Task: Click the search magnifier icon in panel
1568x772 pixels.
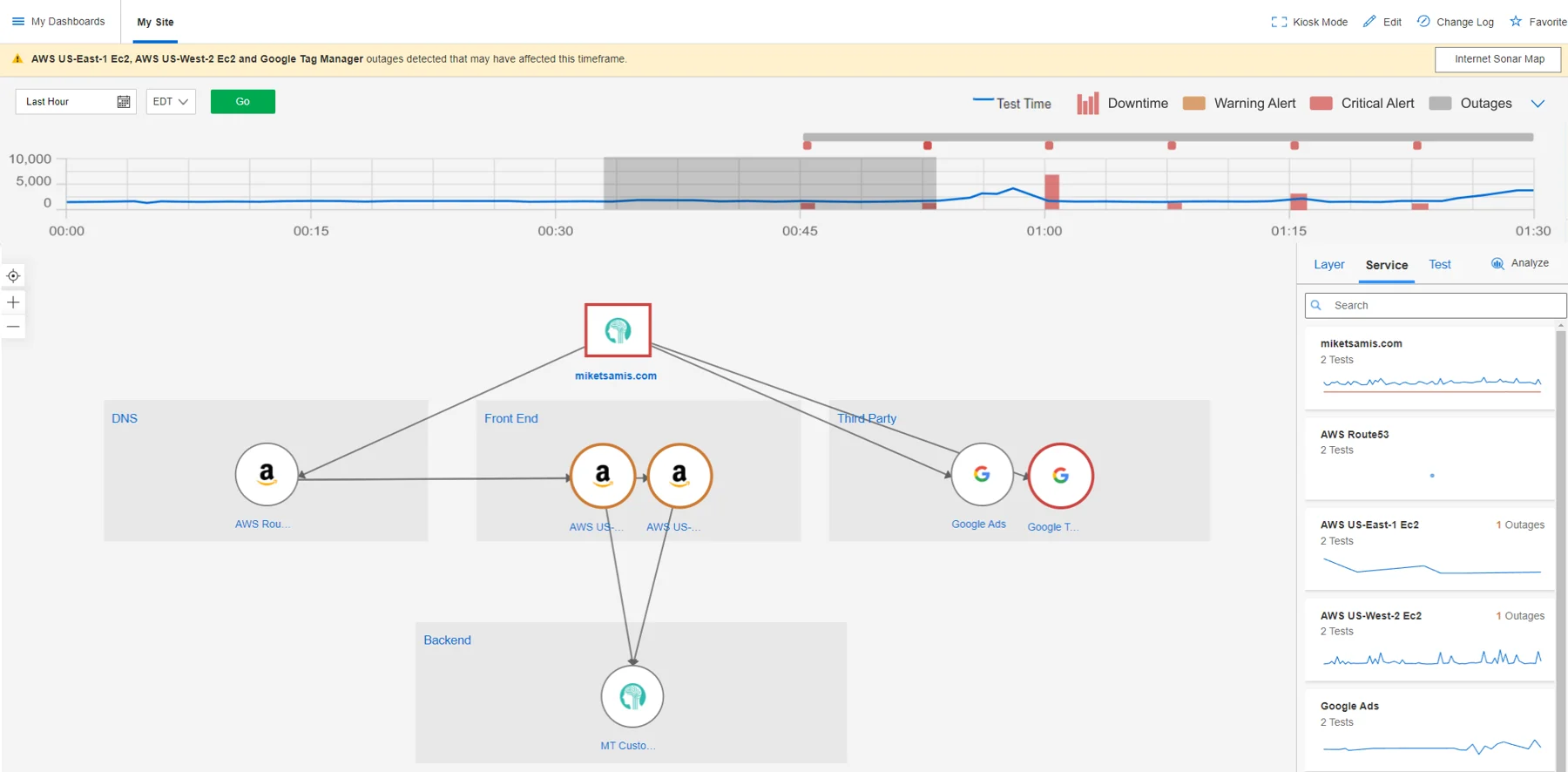Action: pos(1316,305)
